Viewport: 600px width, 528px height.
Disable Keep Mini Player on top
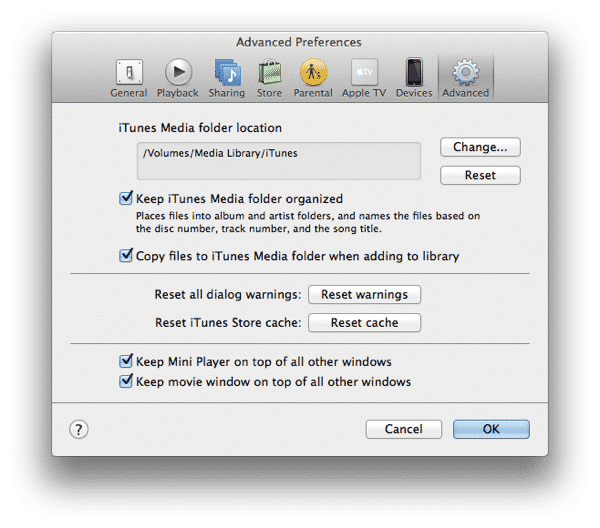point(126,362)
